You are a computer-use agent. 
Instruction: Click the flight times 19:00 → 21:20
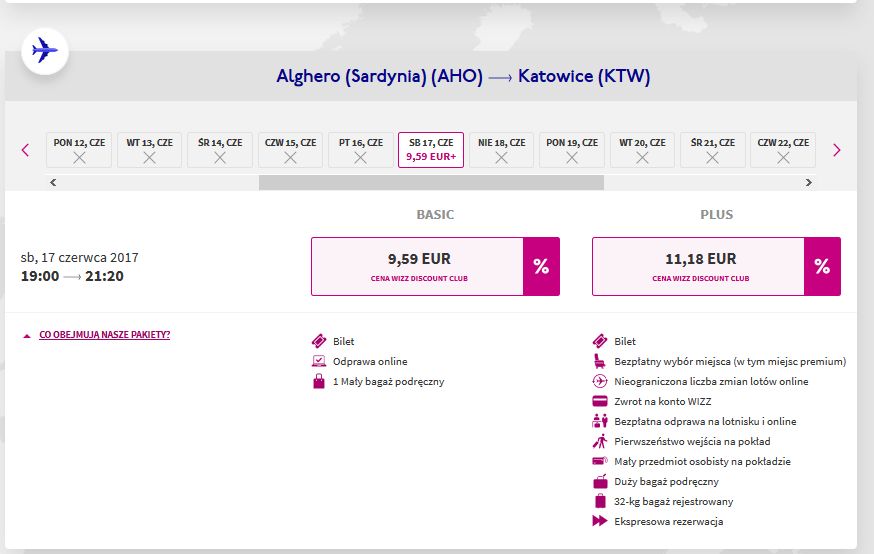[x=72, y=276]
